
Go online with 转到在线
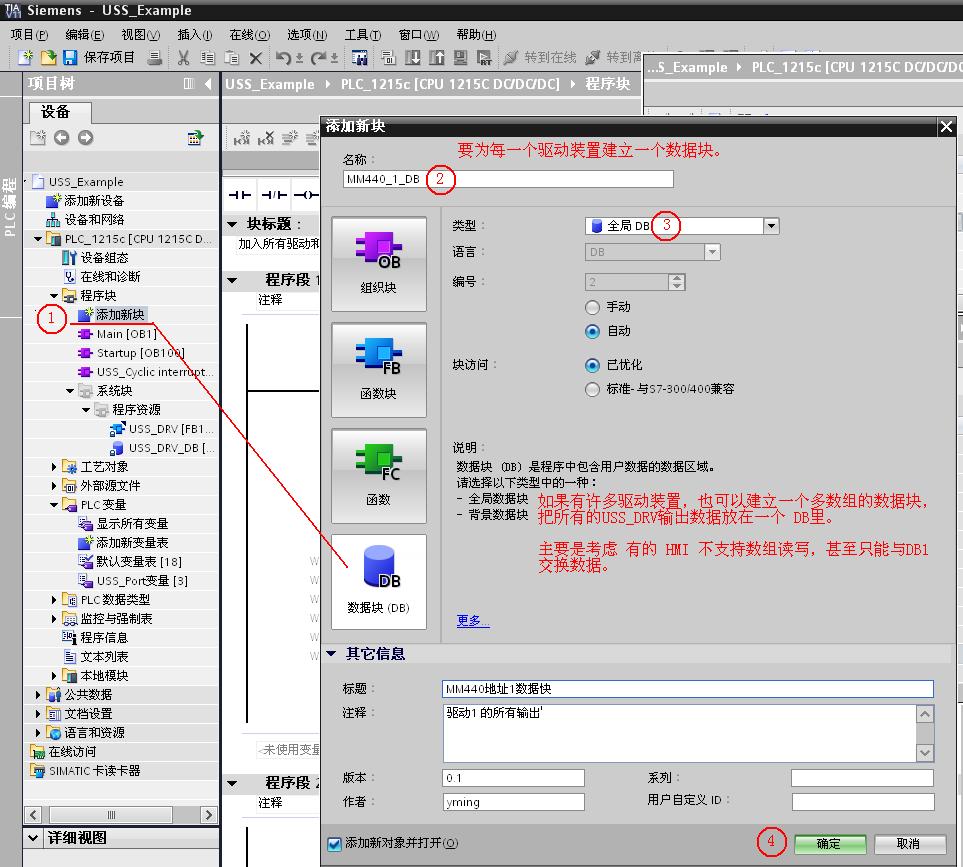click(x=540, y=58)
